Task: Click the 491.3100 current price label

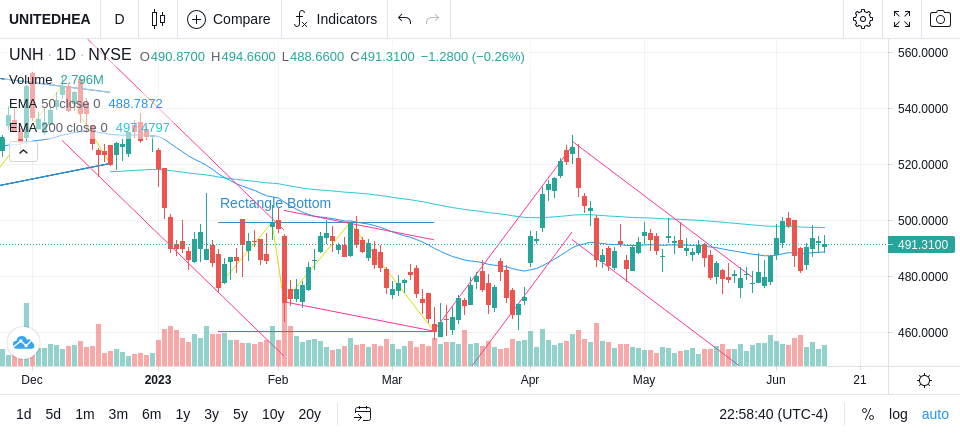Action: pos(921,245)
